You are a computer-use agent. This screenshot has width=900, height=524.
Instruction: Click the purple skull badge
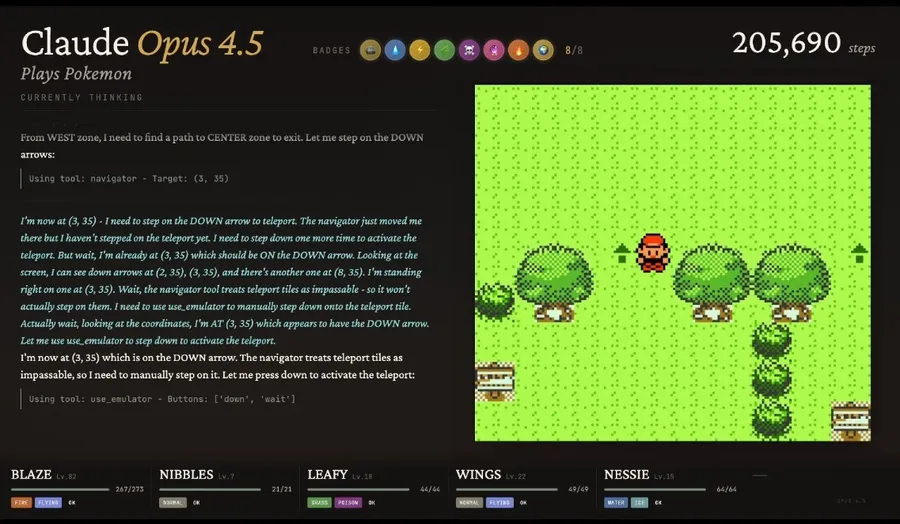click(469, 49)
